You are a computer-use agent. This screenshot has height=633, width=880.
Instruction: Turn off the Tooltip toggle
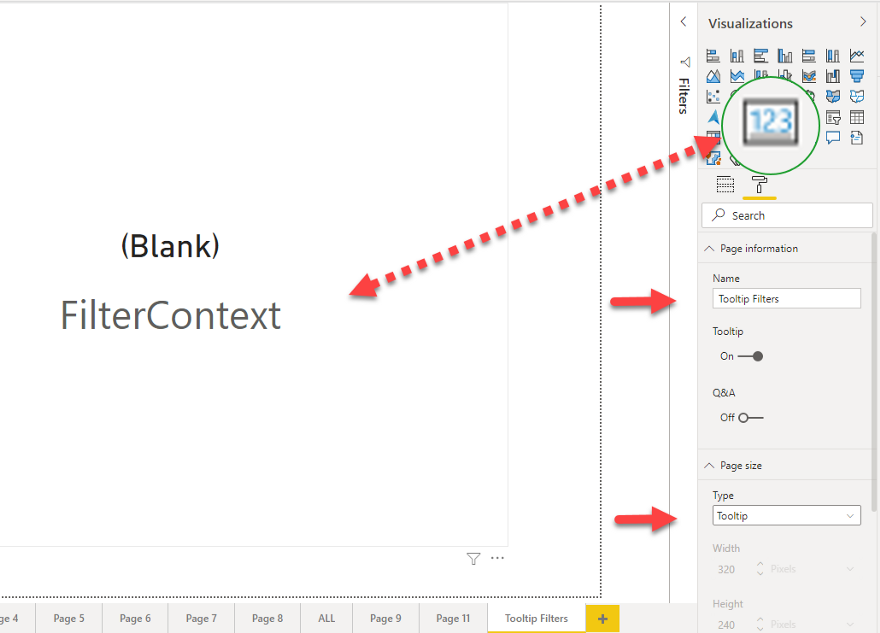pyautogui.click(x=756, y=355)
